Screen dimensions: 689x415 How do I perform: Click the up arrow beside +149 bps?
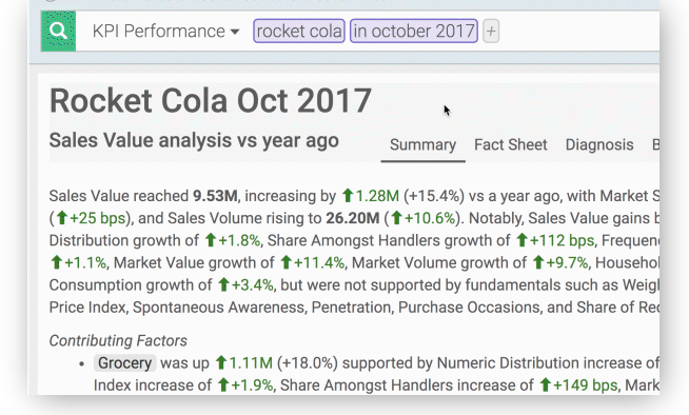pos(546,385)
